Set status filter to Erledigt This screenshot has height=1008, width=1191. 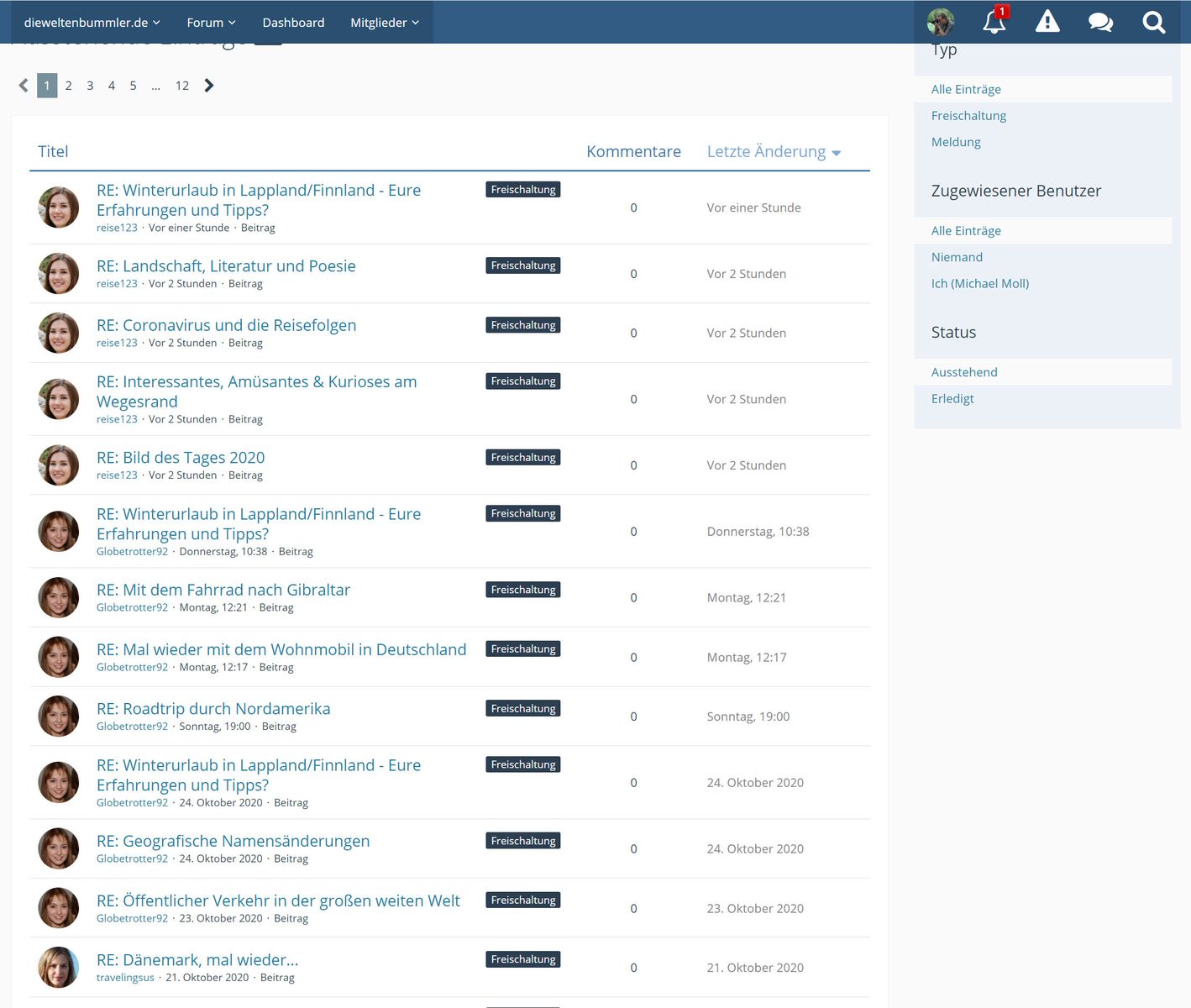(x=952, y=399)
